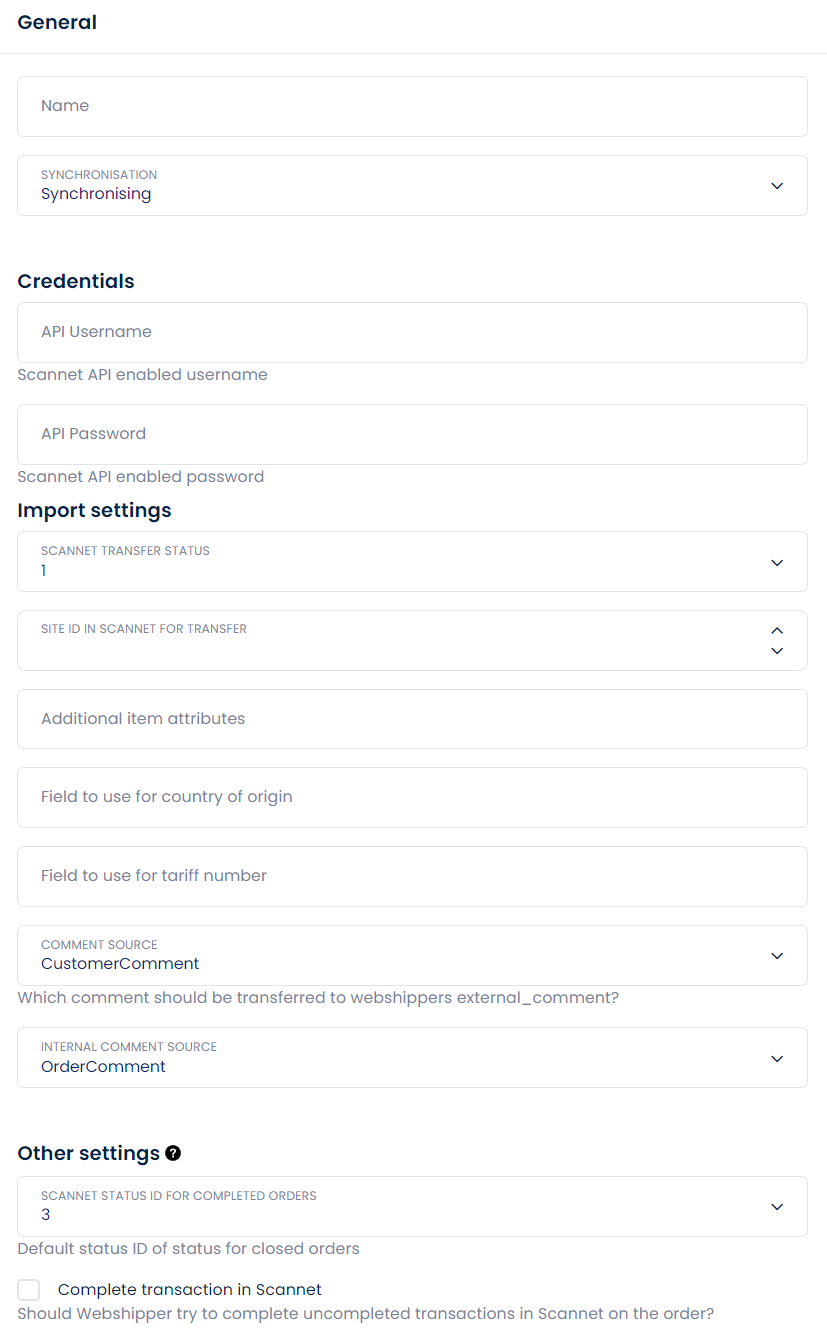Click the Complete transaction in Scannet label
The height and width of the screenshot is (1336, 827).
coord(190,1290)
